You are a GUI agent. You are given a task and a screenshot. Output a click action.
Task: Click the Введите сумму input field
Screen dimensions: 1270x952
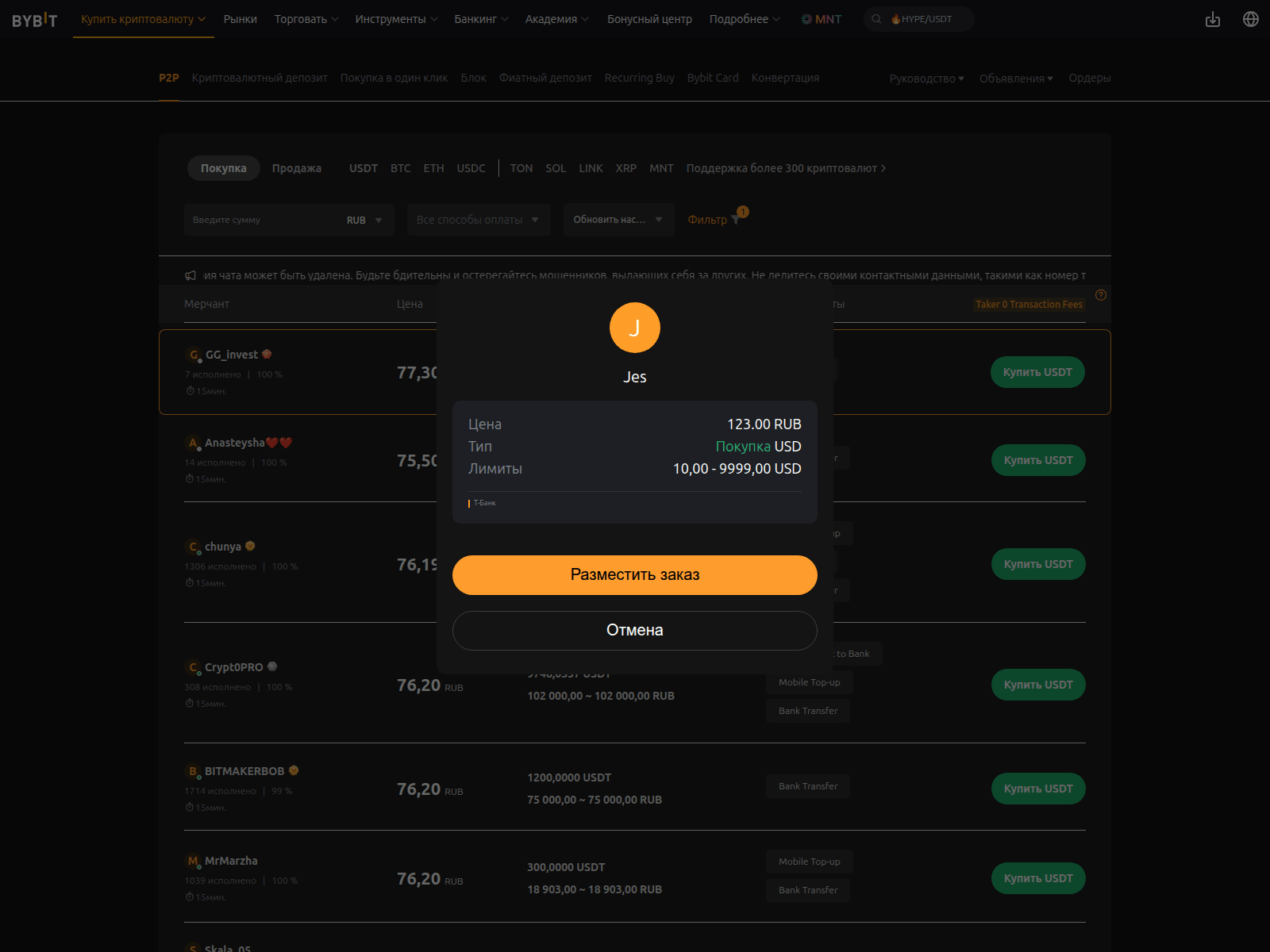click(x=262, y=220)
